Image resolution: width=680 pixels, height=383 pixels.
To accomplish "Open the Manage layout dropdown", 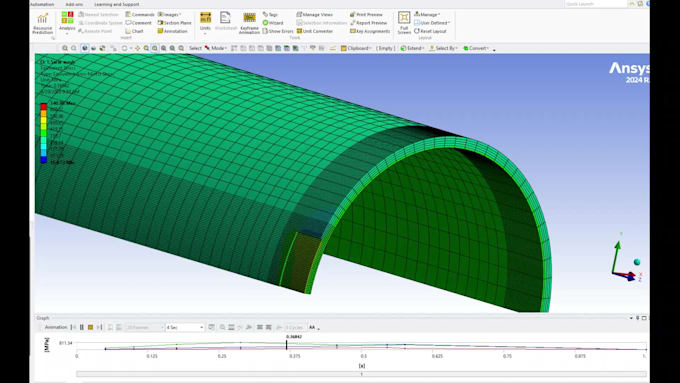I will click(427, 14).
